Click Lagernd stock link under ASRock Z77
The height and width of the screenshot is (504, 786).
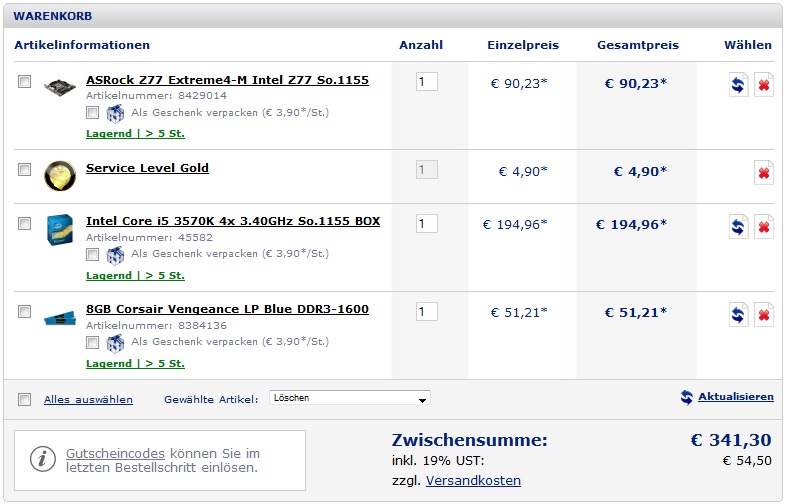135,134
